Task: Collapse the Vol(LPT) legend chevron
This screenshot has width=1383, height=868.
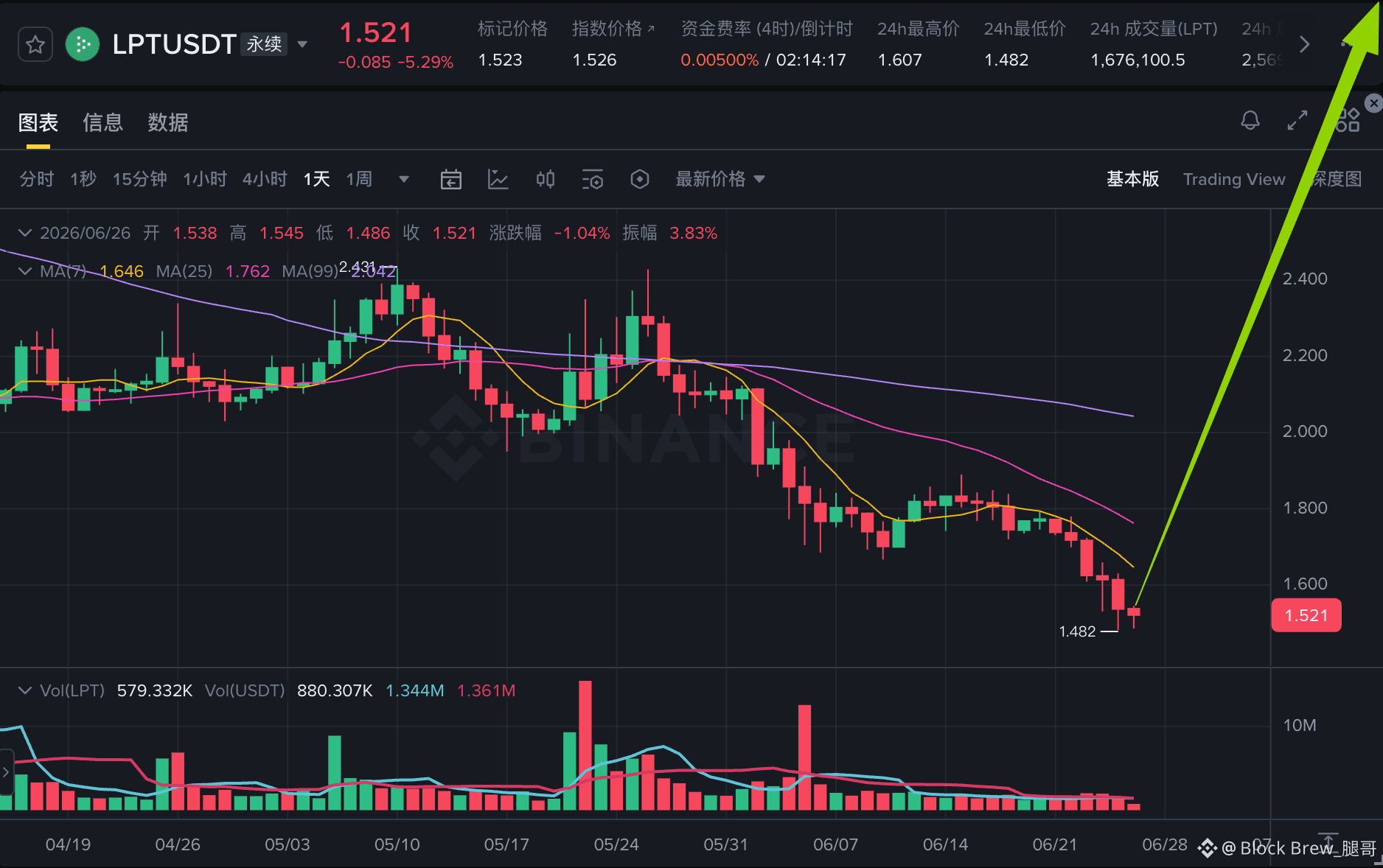Action: (25, 690)
